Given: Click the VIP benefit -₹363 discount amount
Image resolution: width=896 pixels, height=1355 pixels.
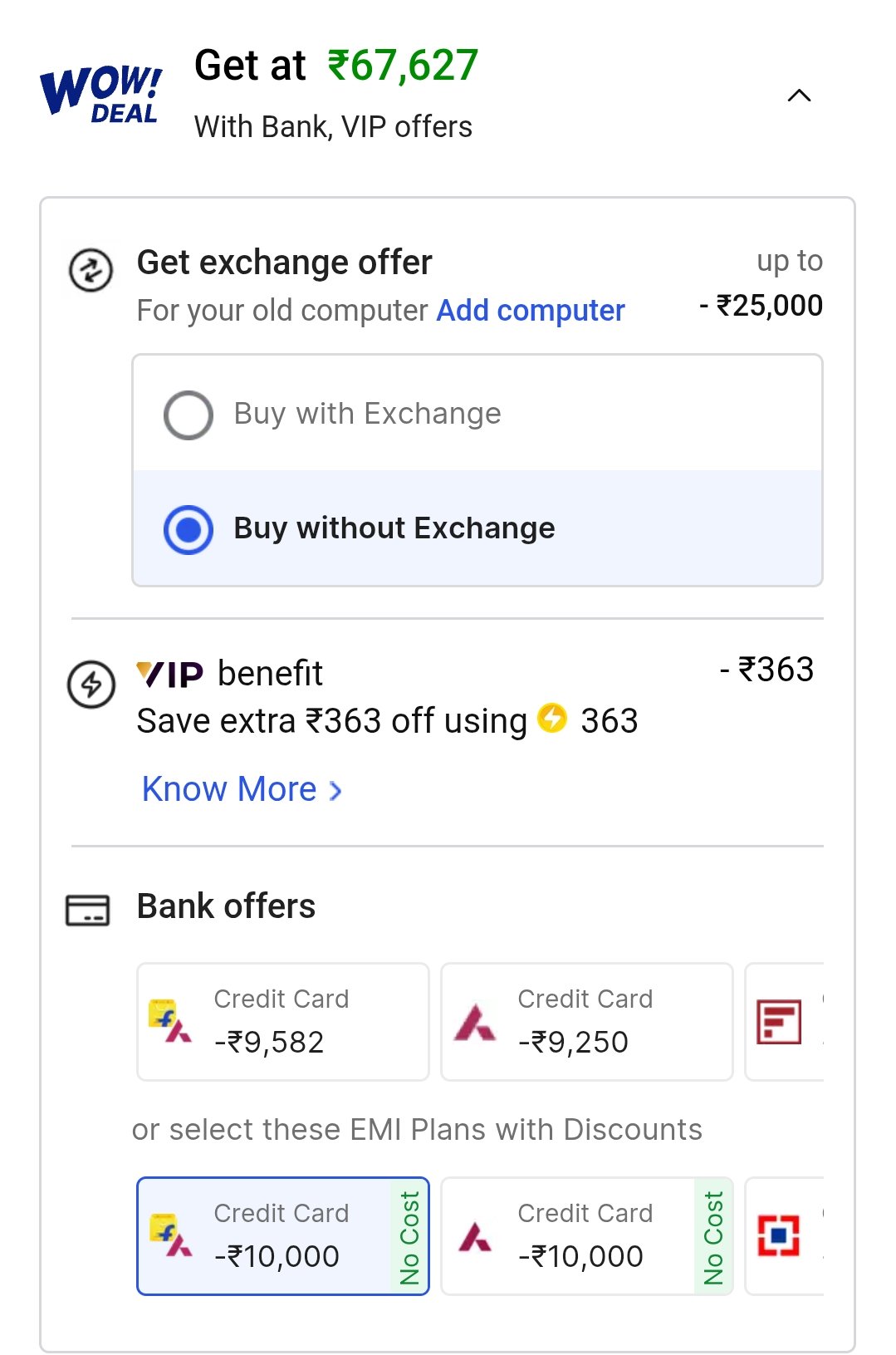Looking at the screenshot, I should click(767, 670).
